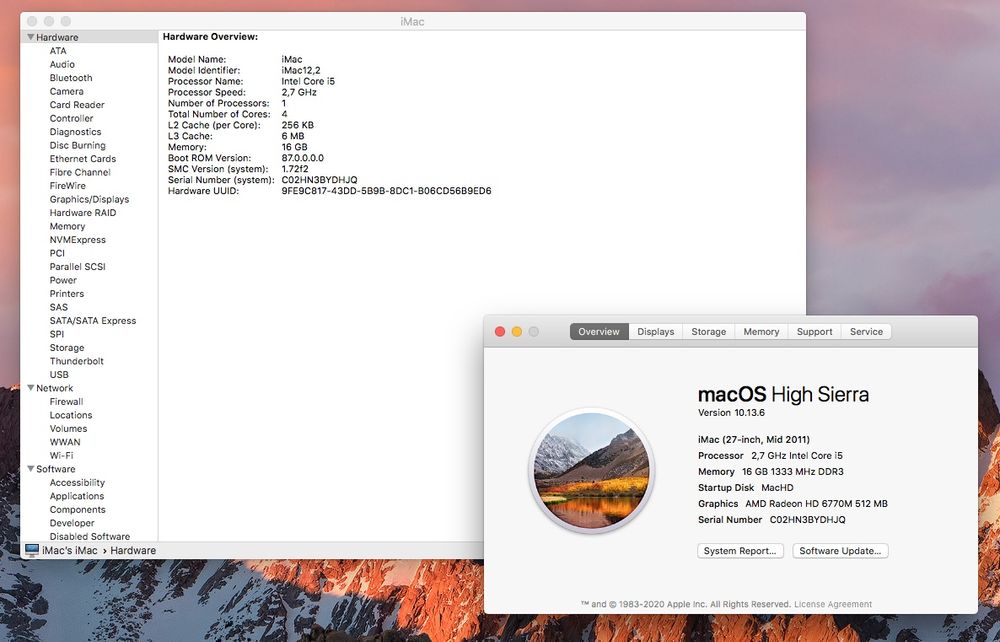Select WWAN under Network
The image size is (1000, 642).
click(65, 442)
